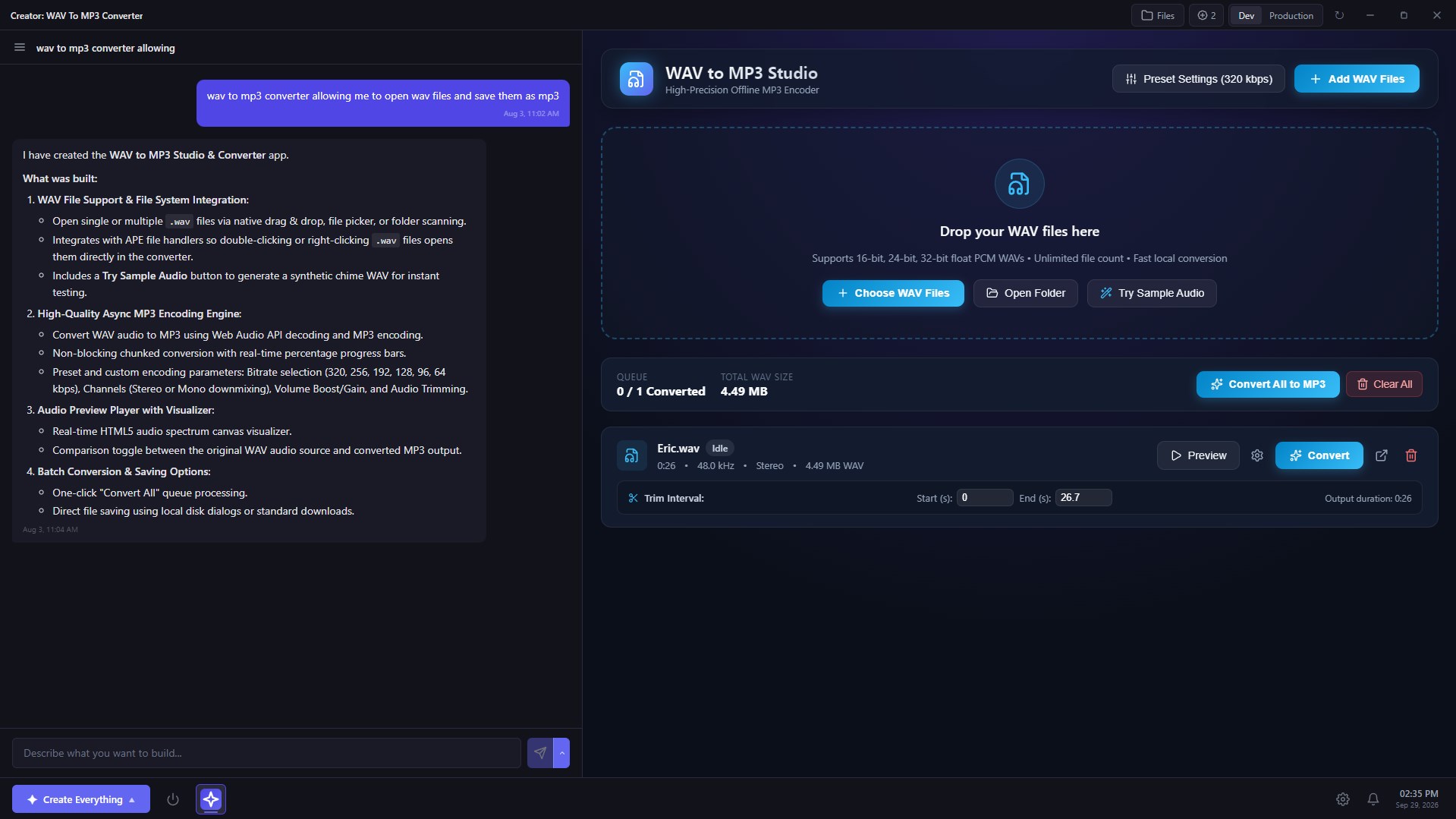1456x819 pixels.
Task: Open the hamburger menu in chat panel
Action: [x=20, y=48]
